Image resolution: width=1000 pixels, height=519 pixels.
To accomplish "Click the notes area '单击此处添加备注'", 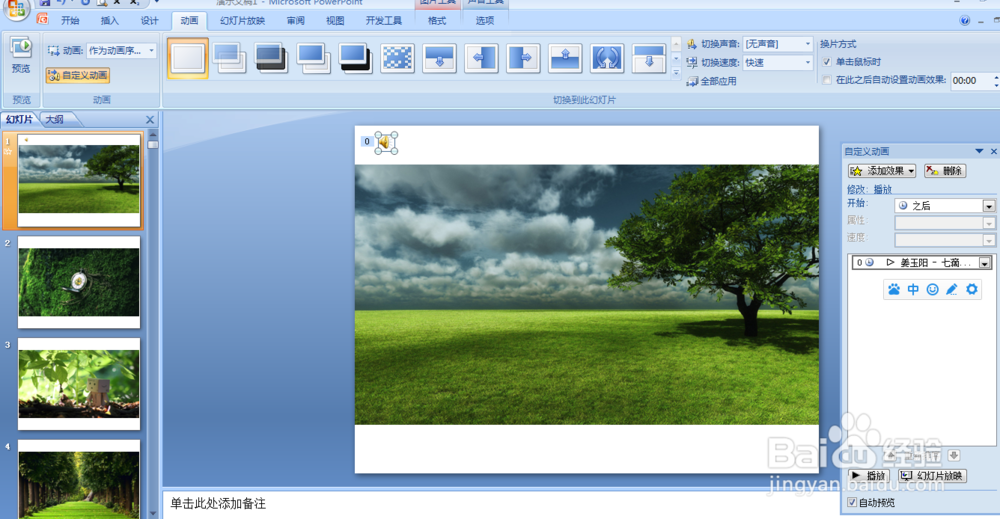I will tap(218, 504).
